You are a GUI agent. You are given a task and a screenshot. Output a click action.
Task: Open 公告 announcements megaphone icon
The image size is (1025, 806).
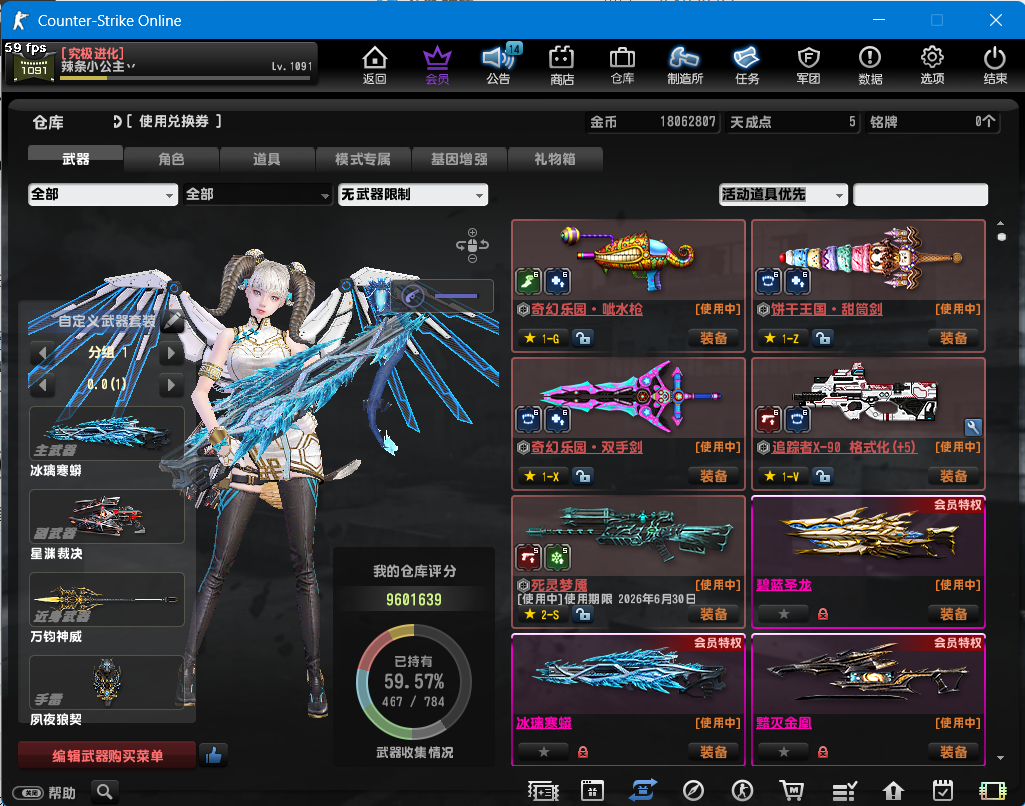tap(497, 64)
